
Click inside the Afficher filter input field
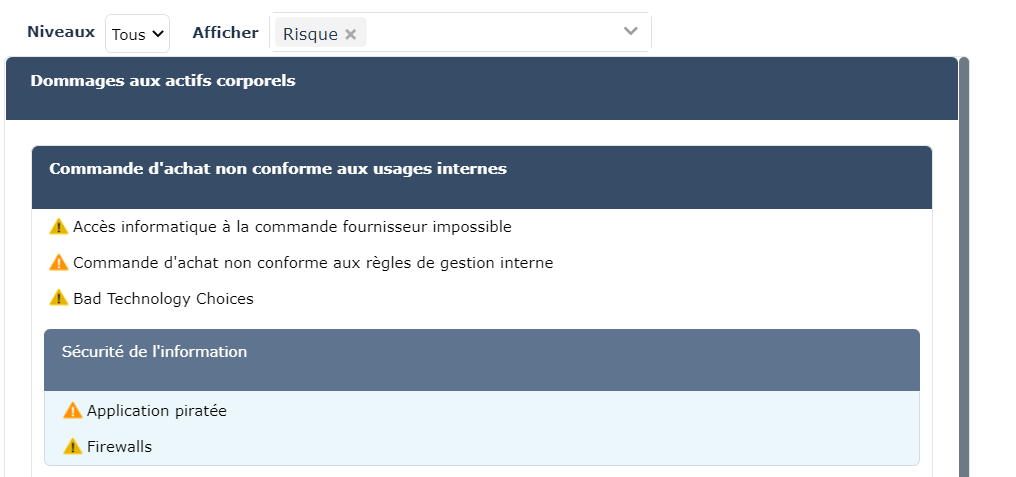click(490, 33)
